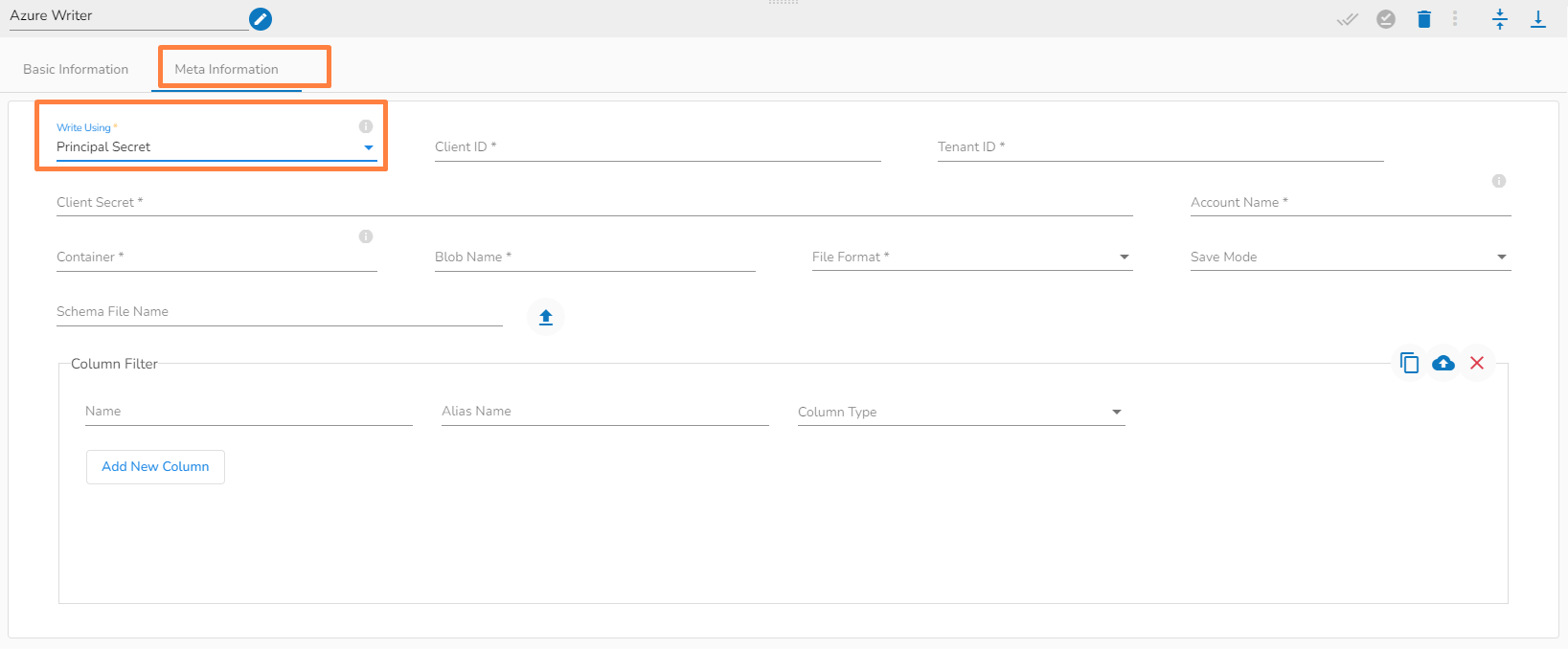The height and width of the screenshot is (649, 1568).
Task: Show info tooltip above Container field
Action: point(366,236)
